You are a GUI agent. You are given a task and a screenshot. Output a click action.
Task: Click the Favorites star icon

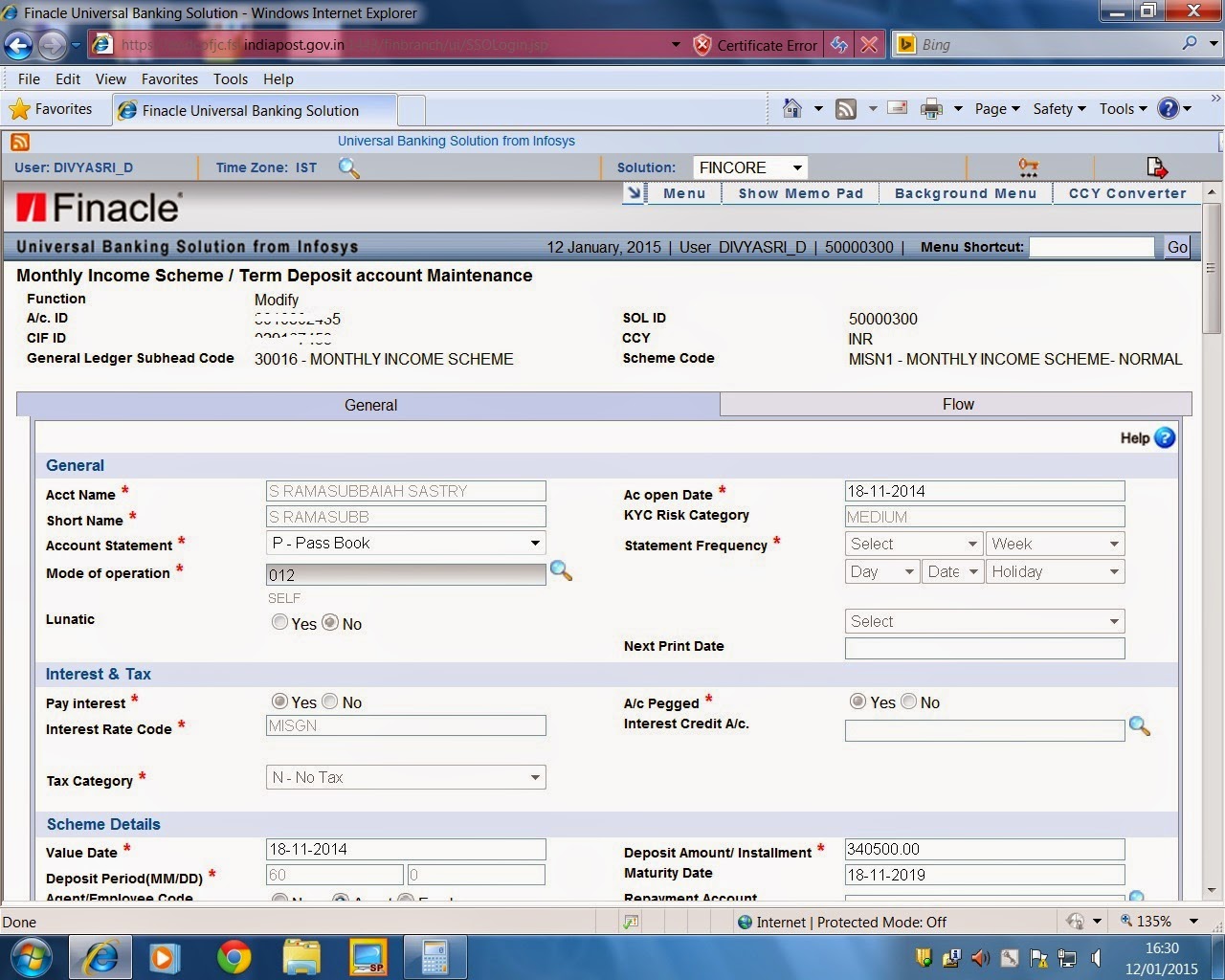pos(19,109)
